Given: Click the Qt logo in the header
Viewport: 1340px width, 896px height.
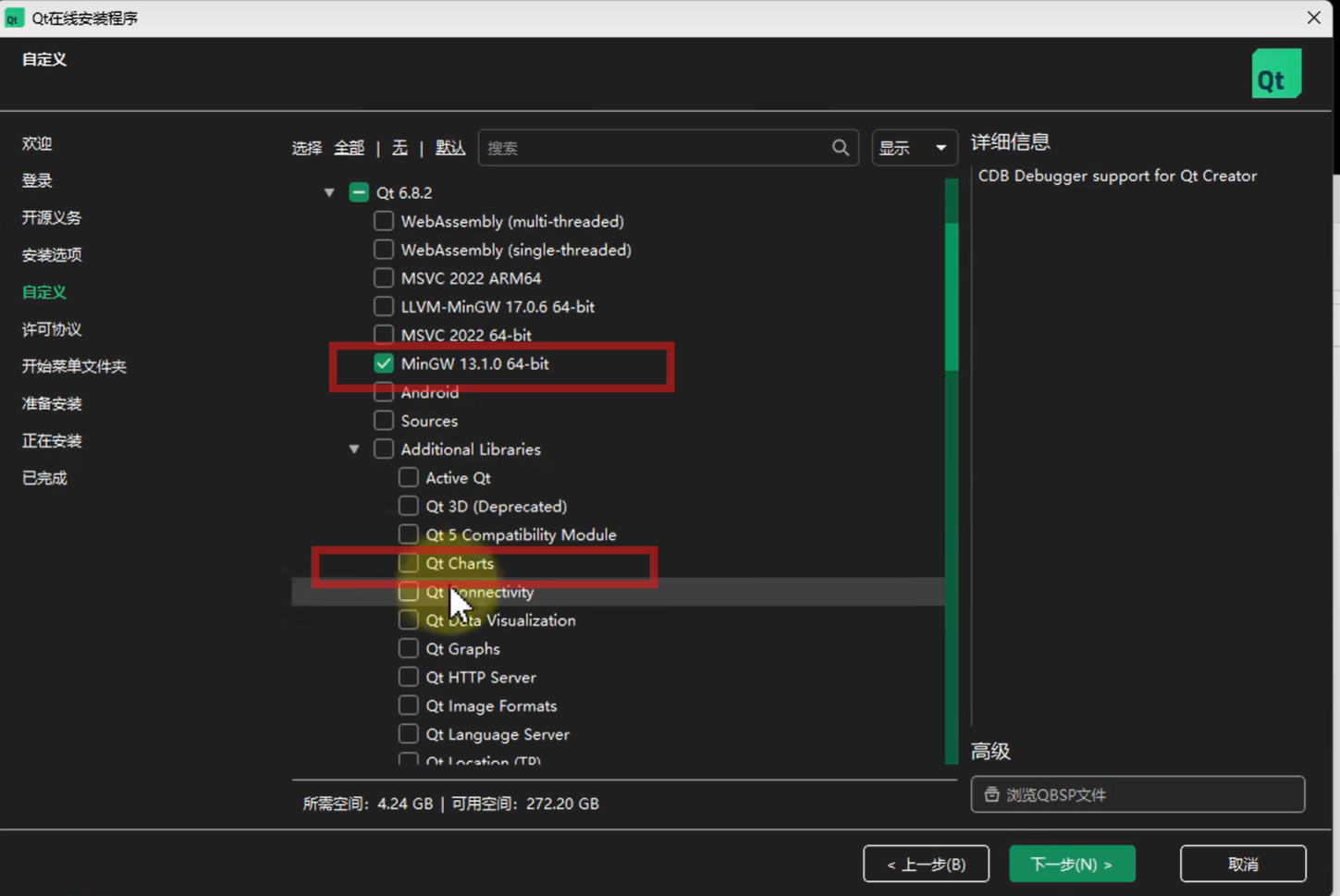Looking at the screenshot, I should point(1276,74).
